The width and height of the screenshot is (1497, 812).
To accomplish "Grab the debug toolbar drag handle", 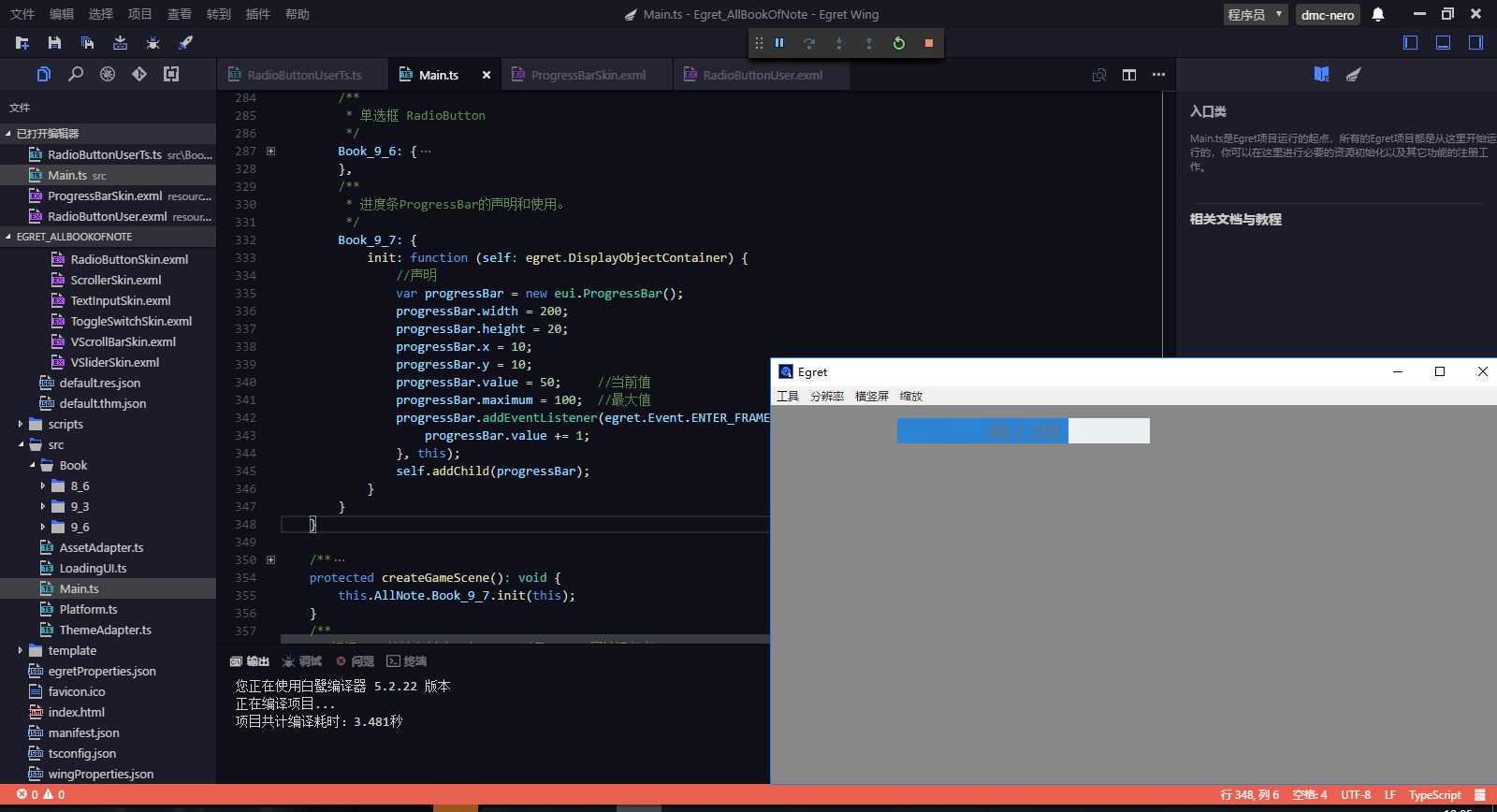I will tap(759, 43).
